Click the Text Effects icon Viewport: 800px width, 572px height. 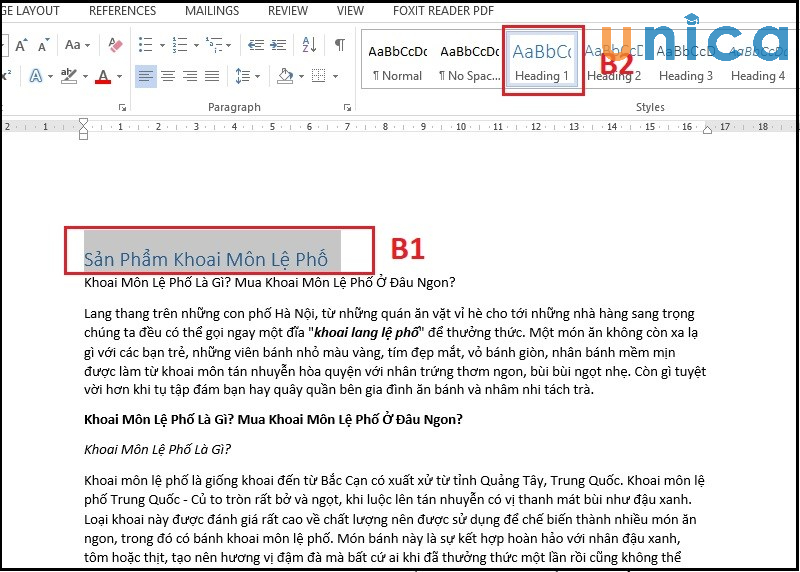point(35,76)
